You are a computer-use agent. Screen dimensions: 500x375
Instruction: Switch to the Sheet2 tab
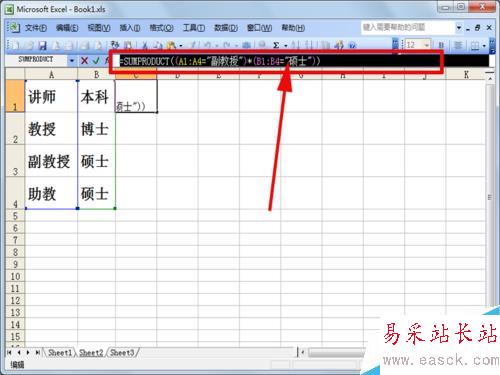tap(91, 352)
